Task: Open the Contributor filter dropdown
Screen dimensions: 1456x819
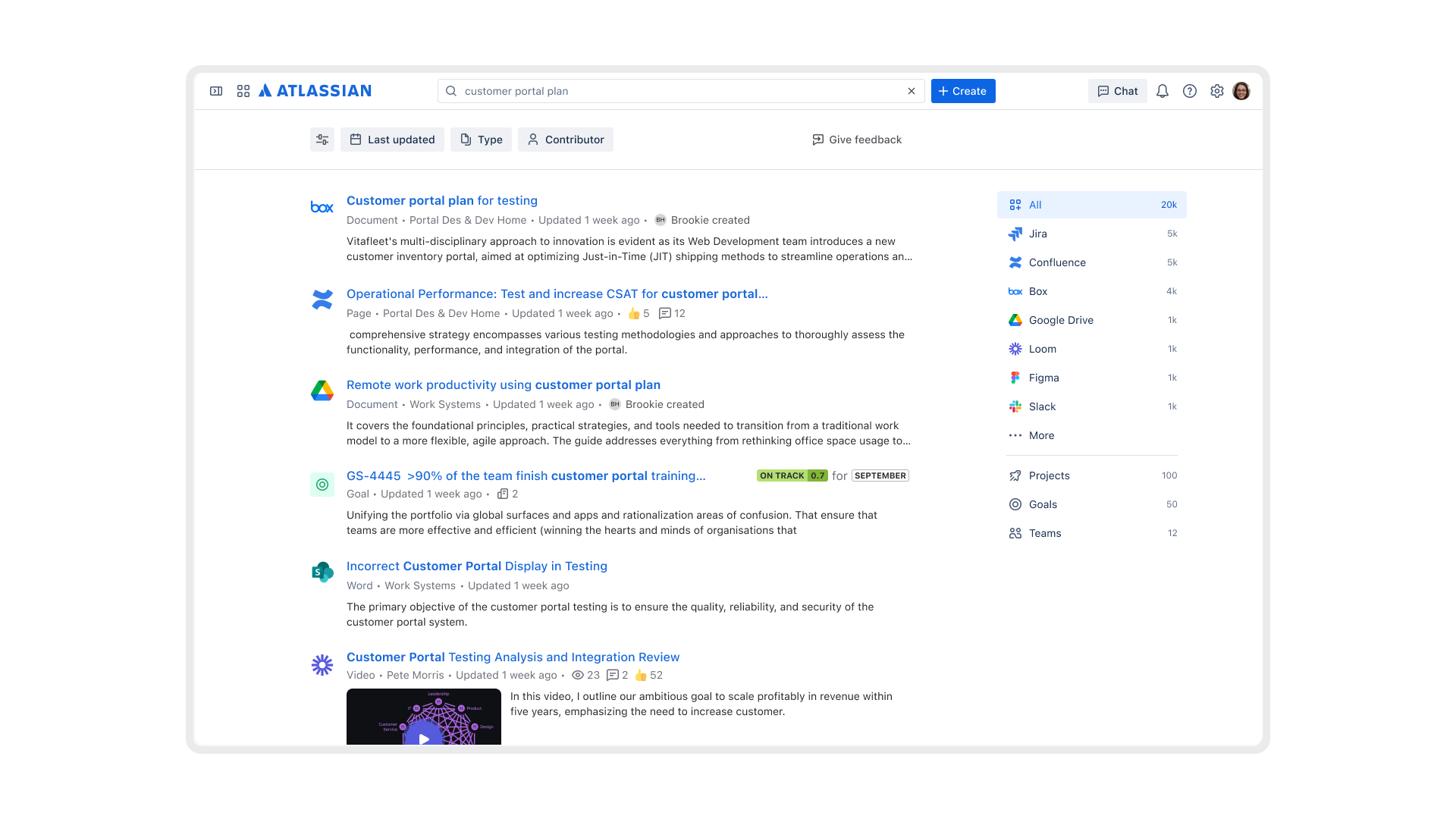Action: [566, 140]
